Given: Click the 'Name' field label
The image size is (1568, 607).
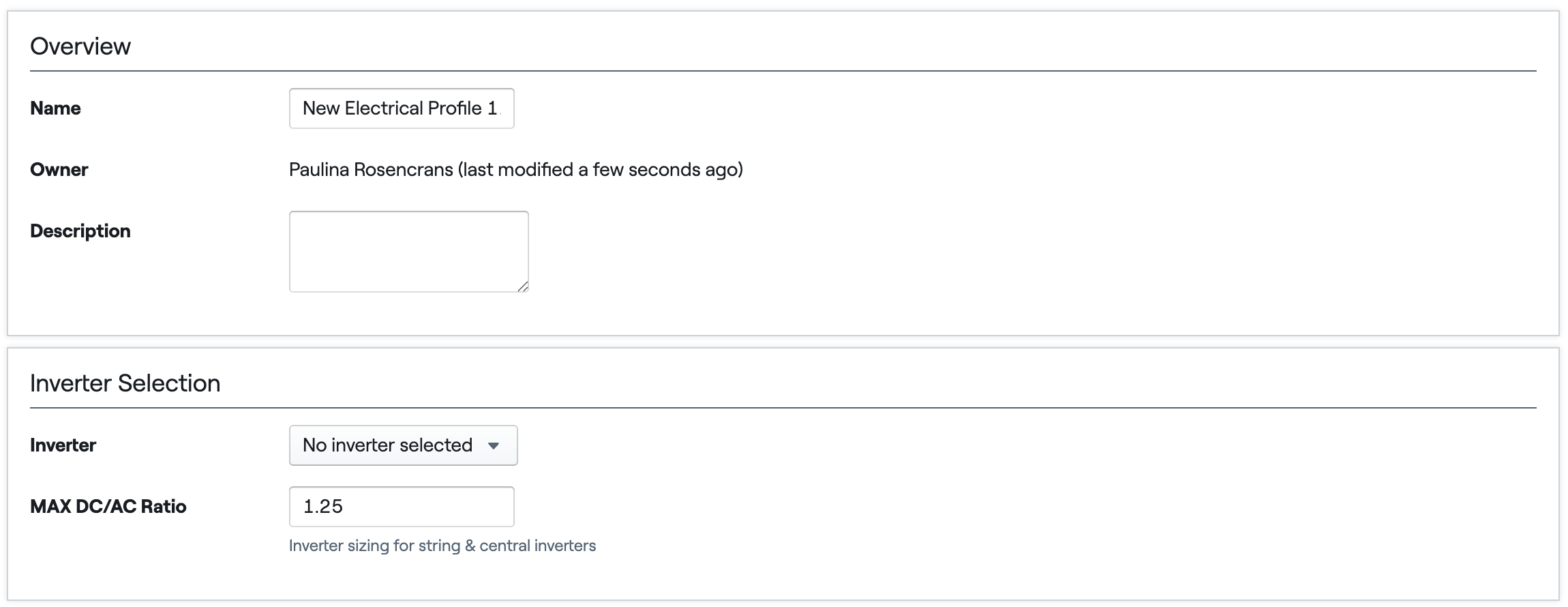Looking at the screenshot, I should pyautogui.click(x=55, y=108).
